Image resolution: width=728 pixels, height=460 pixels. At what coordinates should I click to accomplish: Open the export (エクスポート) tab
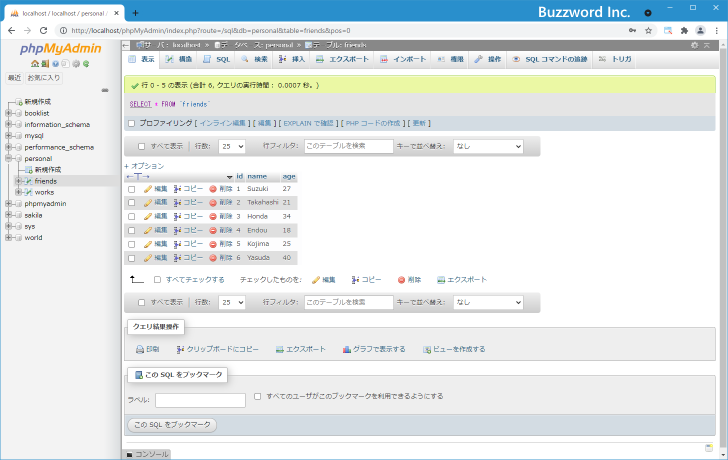click(342, 59)
